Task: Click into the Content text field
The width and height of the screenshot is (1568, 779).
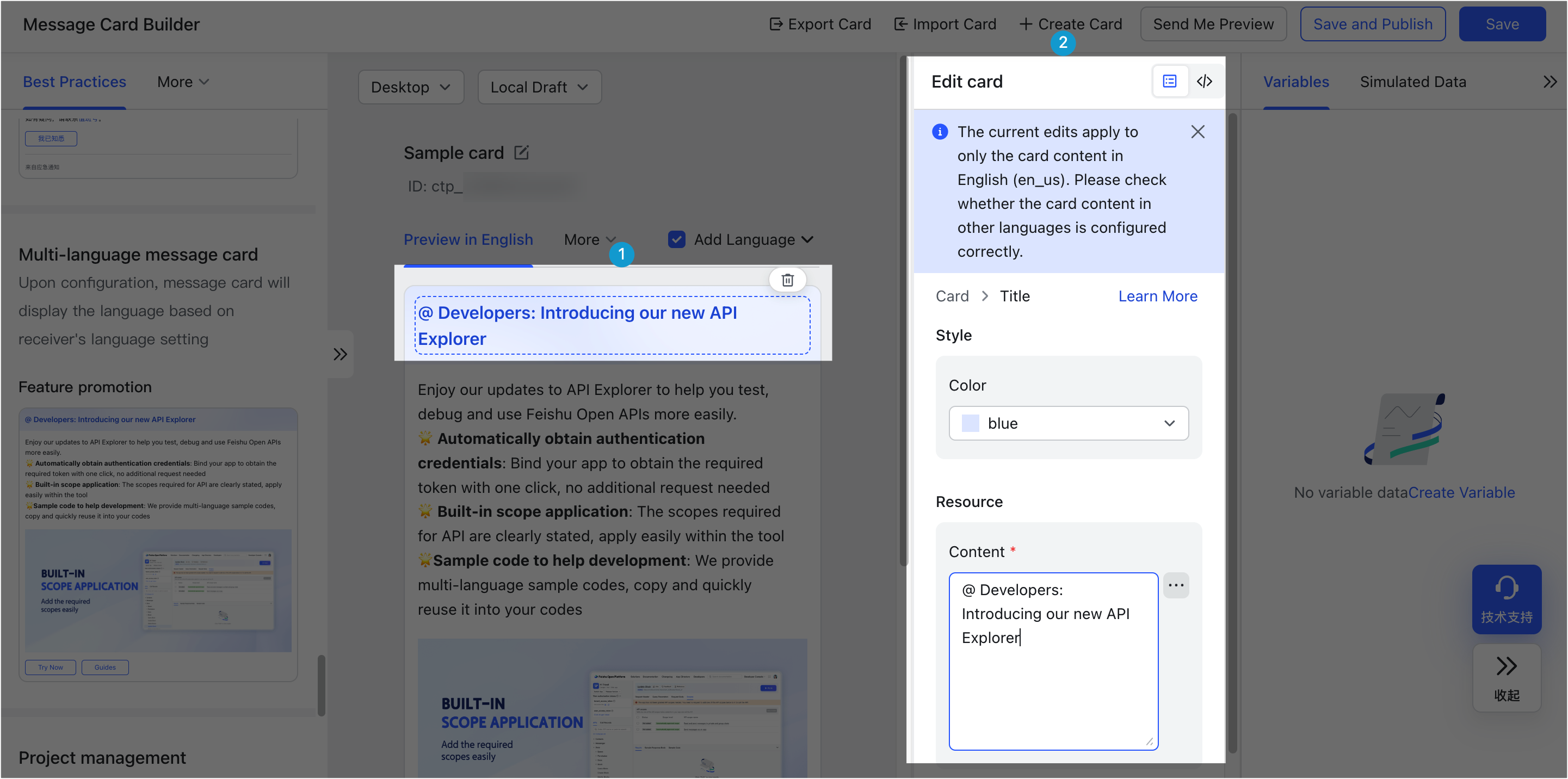Action: click(1053, 661)
